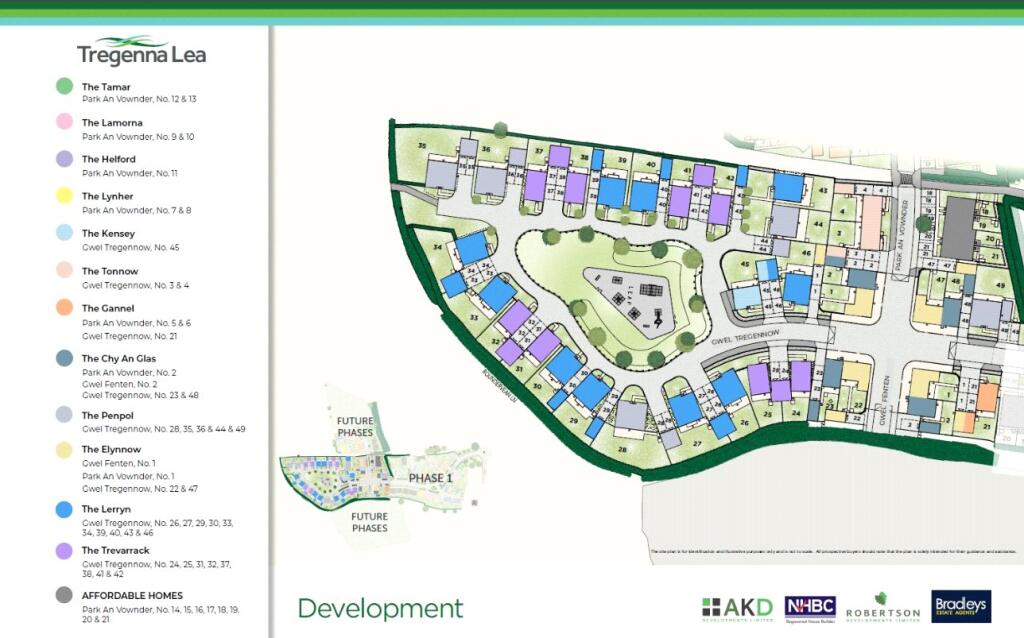Pick The Gannel orange legend circle
1024x638 pixels.
(65, 307)
